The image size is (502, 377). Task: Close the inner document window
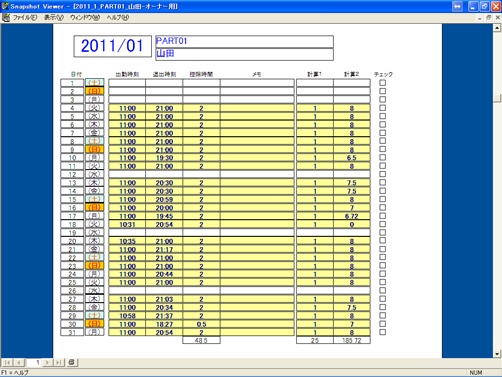pyautogui.click(x=498, y=18)
